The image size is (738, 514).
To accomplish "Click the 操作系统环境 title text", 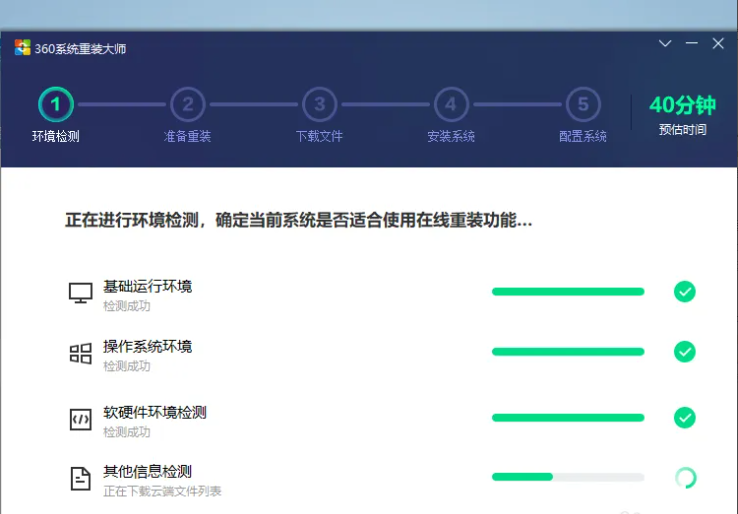I will (x=148, y=346).
